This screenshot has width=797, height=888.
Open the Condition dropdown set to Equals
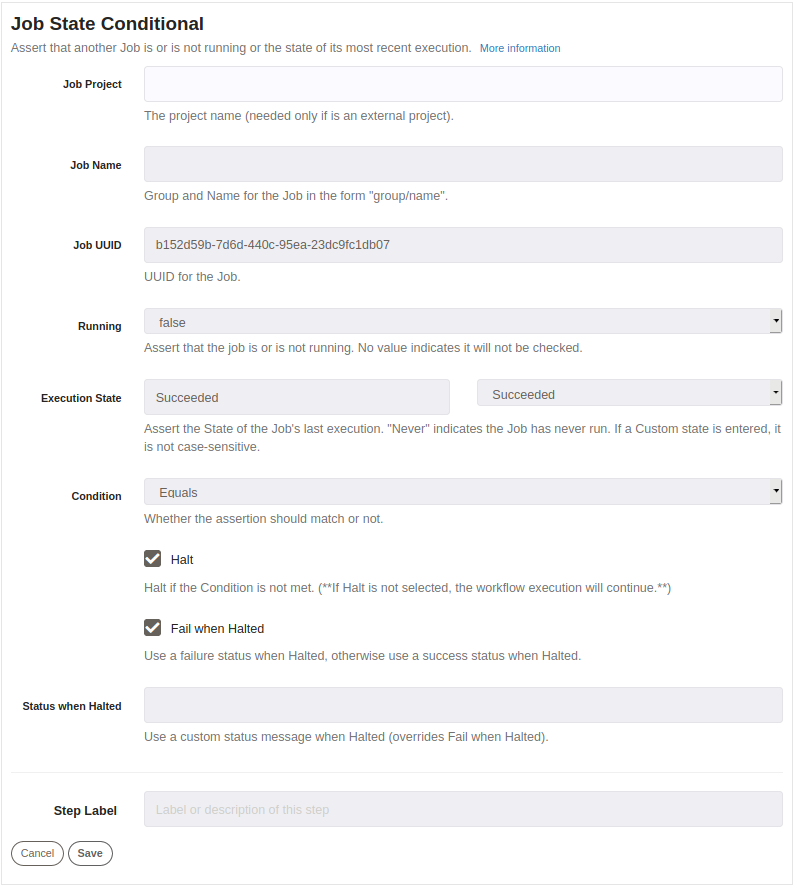(x=463, y=492)
